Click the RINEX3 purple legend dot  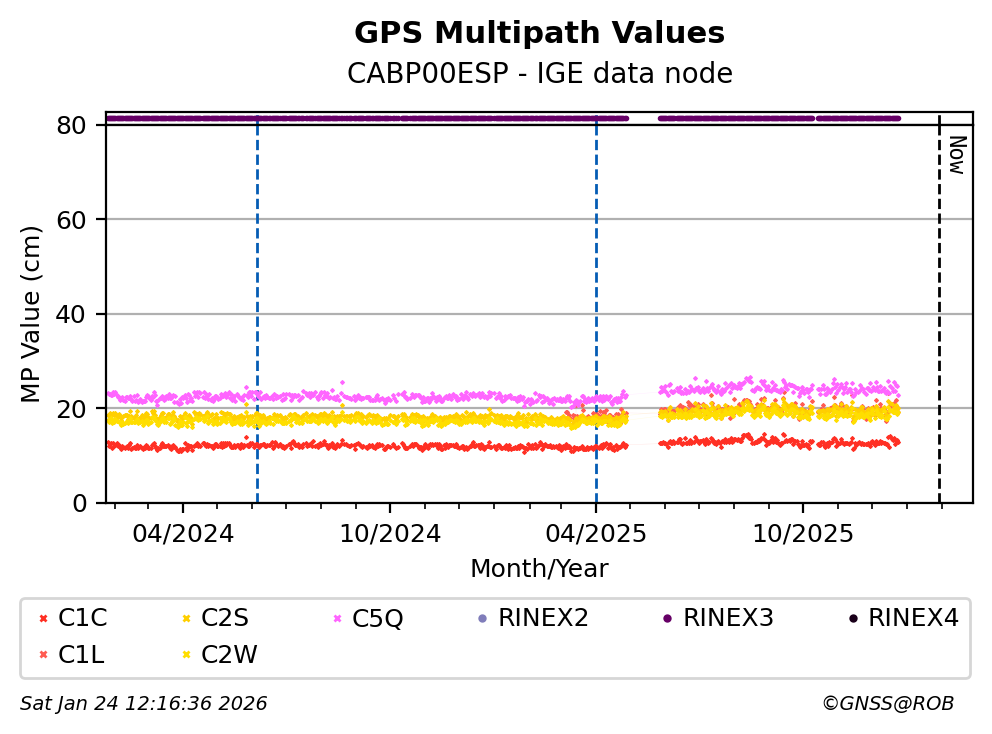coord(667,619)
